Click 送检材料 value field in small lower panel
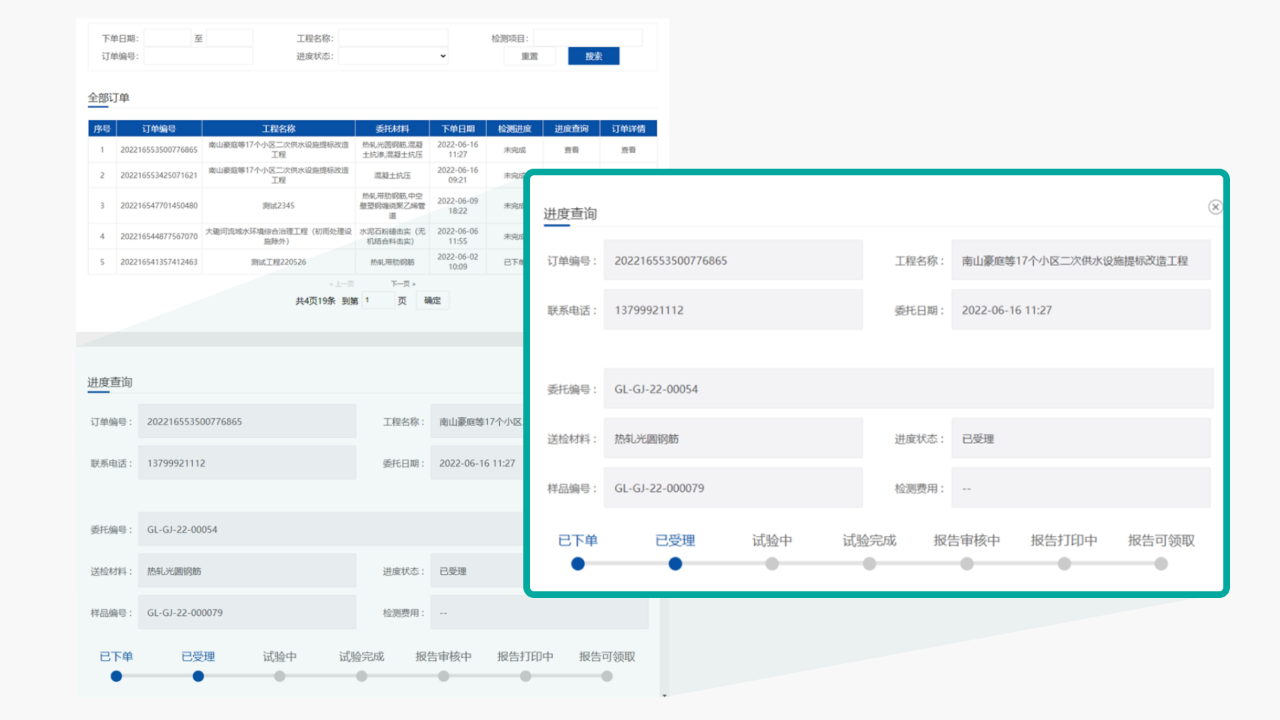This screenshot has height=720, width=1280. (x=247, y=571)
